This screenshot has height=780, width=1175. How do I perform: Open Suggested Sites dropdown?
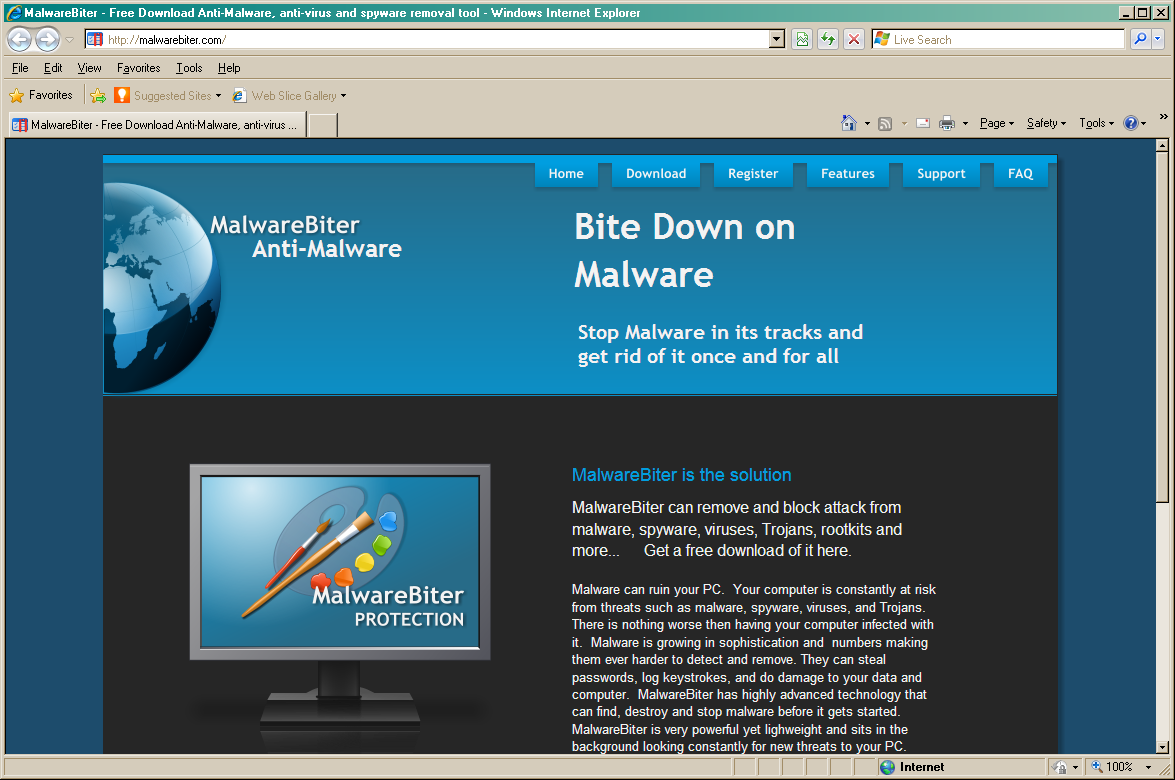[168, 95]
